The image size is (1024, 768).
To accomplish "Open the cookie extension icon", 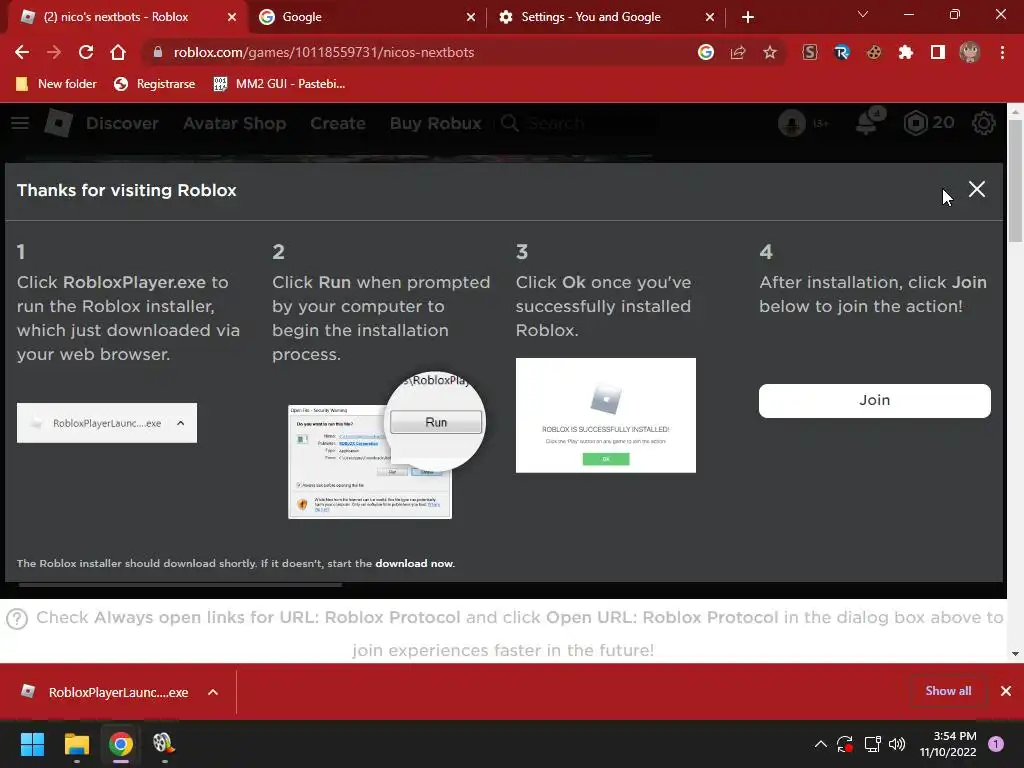I will click(874, 52).
